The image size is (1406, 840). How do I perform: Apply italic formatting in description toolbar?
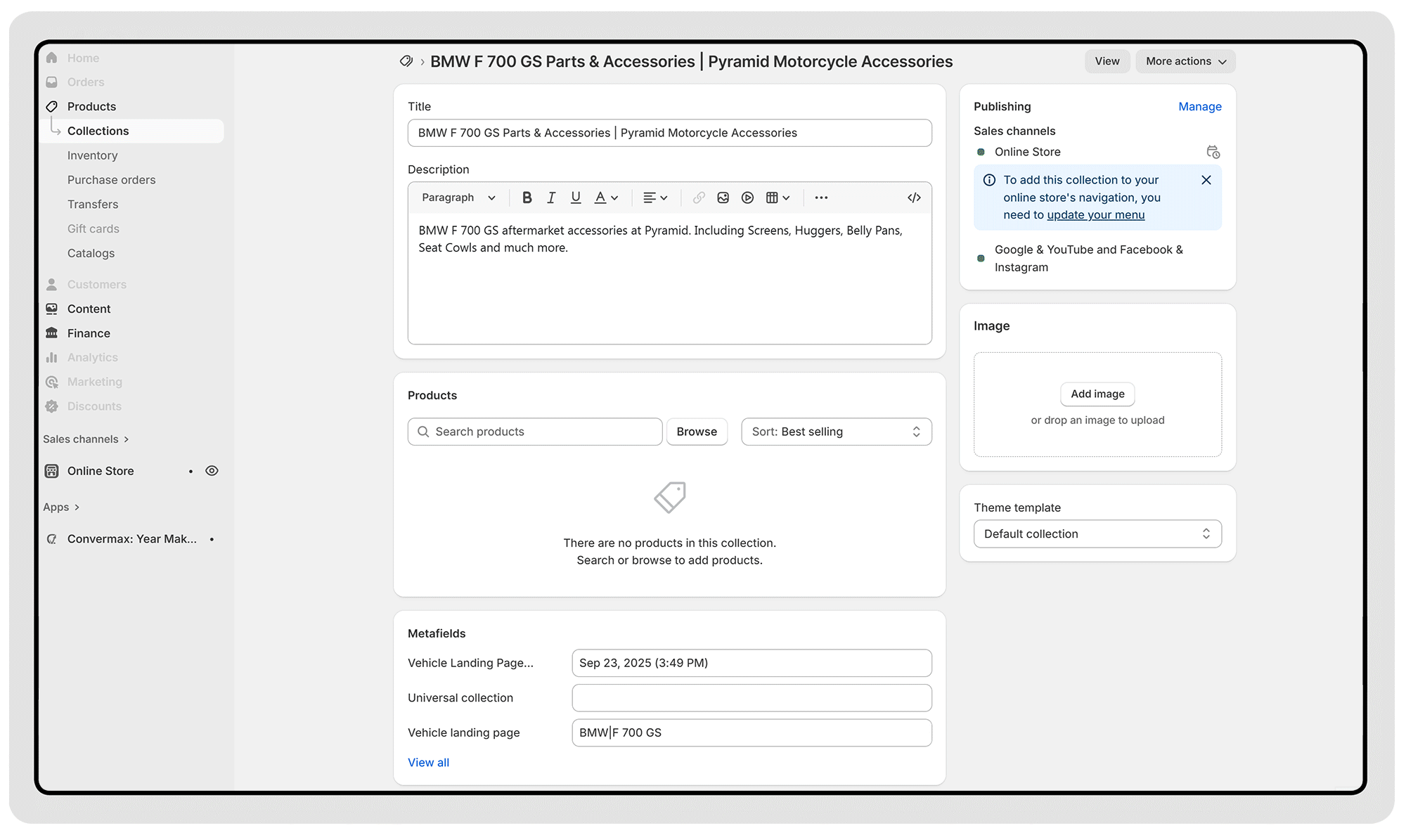[551, 198]
